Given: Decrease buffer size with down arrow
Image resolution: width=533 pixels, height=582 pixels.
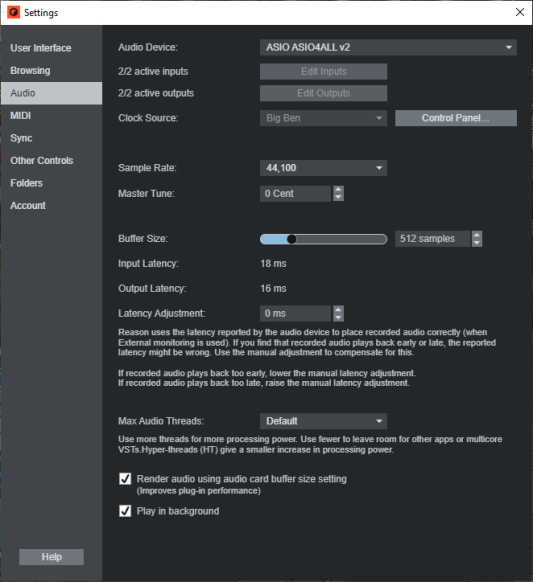Looking at the screenshot, I should 477,243.
